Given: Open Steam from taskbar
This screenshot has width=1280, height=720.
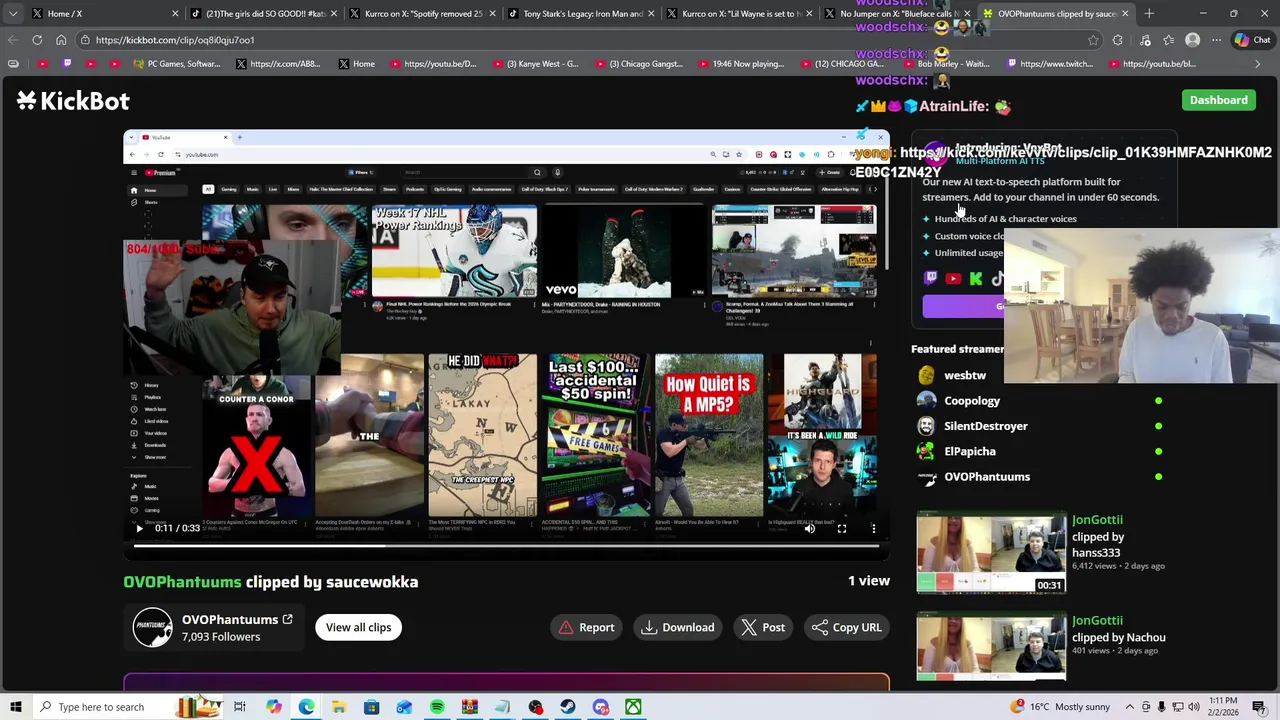Looking at the screenshot, I should click(x=568, y=707).
